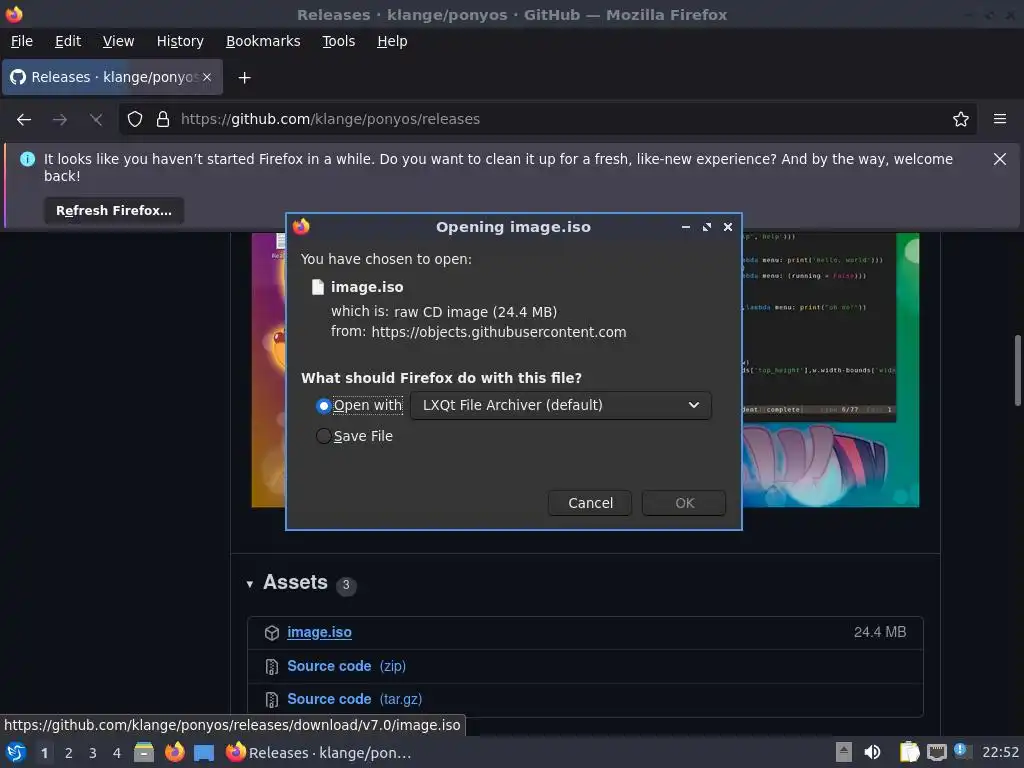
Task: Click the Source code (tar.gz) link
Action: [x=355, y=699]
